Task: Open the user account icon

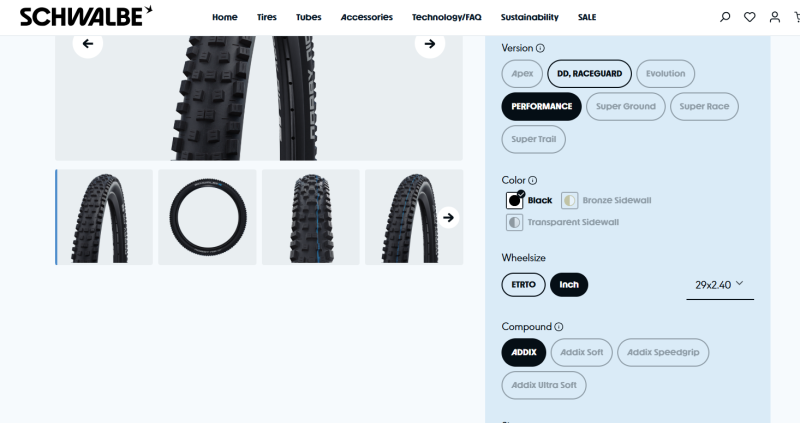Action: point(774,17)
